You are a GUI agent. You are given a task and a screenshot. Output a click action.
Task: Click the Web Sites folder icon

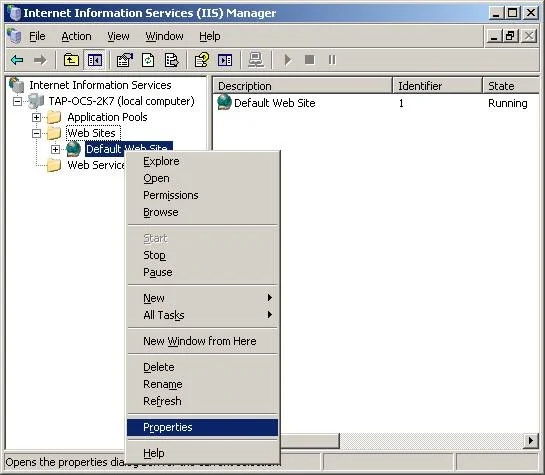coord(54,133)
